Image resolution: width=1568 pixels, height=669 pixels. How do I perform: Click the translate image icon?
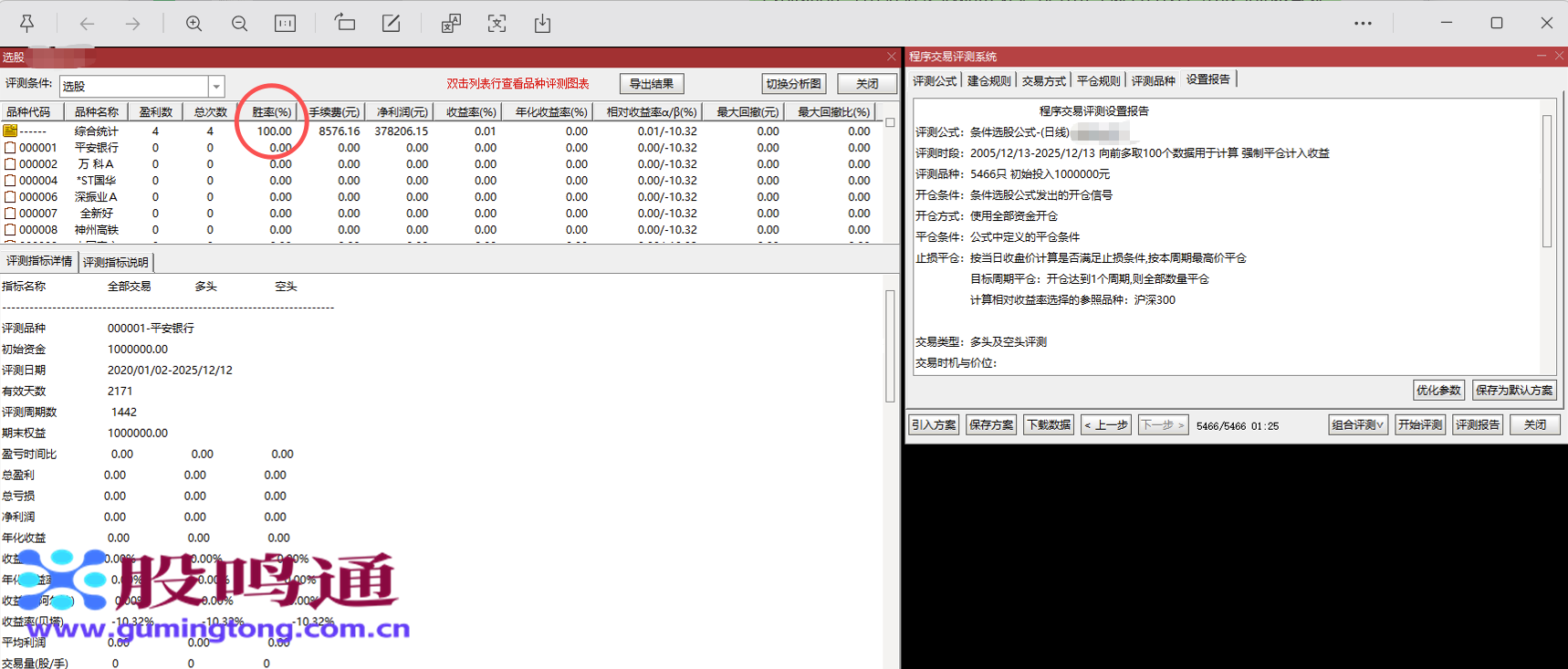(451, 24)
